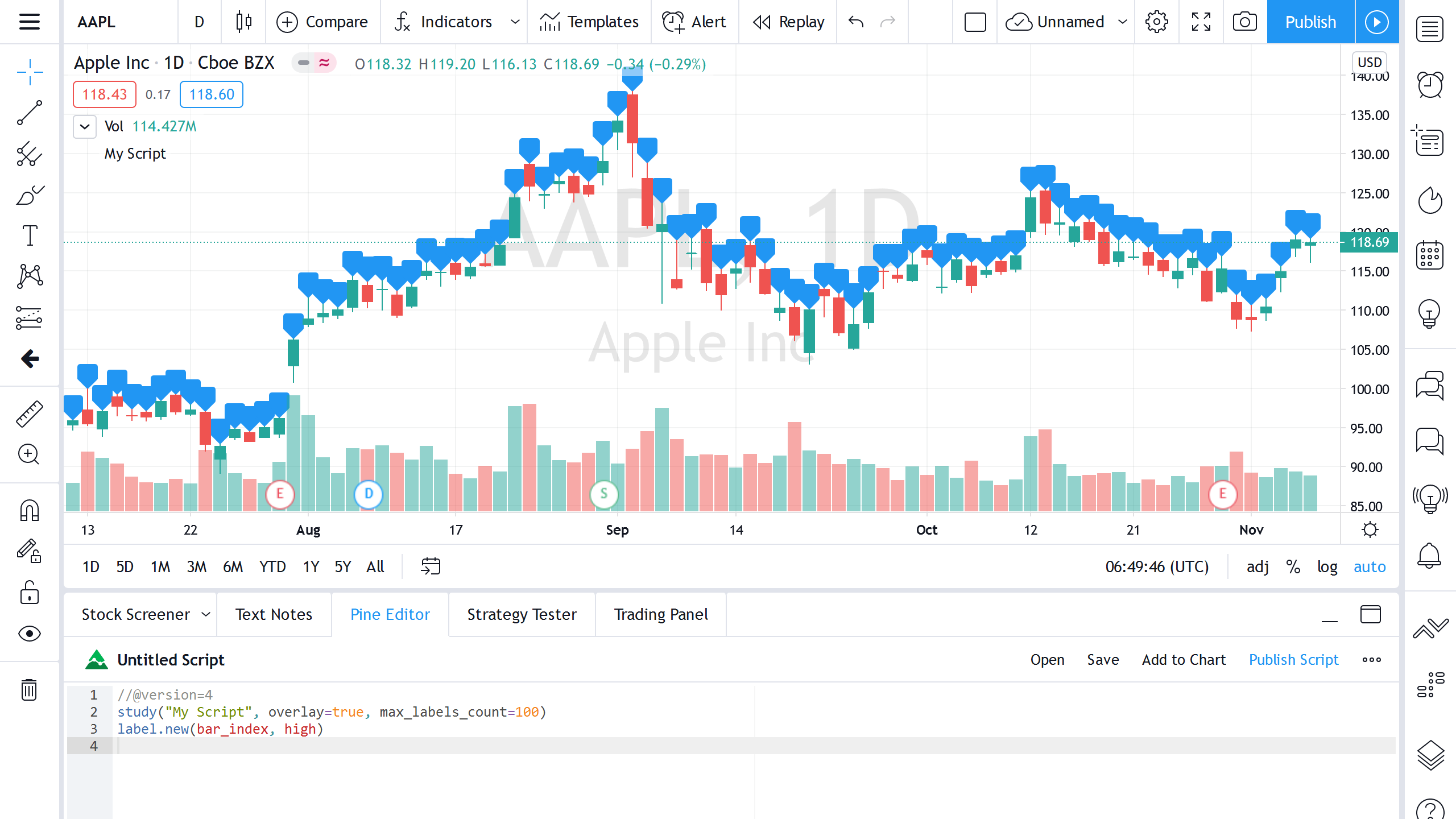
Task: Select the YTD date range
Action: [272, 566]
